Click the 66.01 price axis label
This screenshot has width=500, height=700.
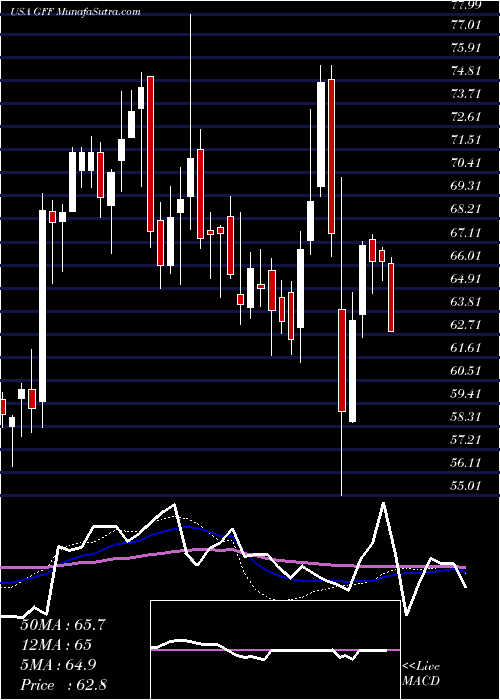[466, 255]
